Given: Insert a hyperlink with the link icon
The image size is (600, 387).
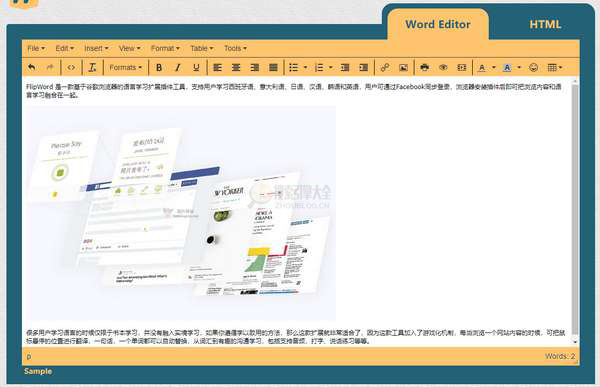Looking at the screenshot, I should pos(385,68).
